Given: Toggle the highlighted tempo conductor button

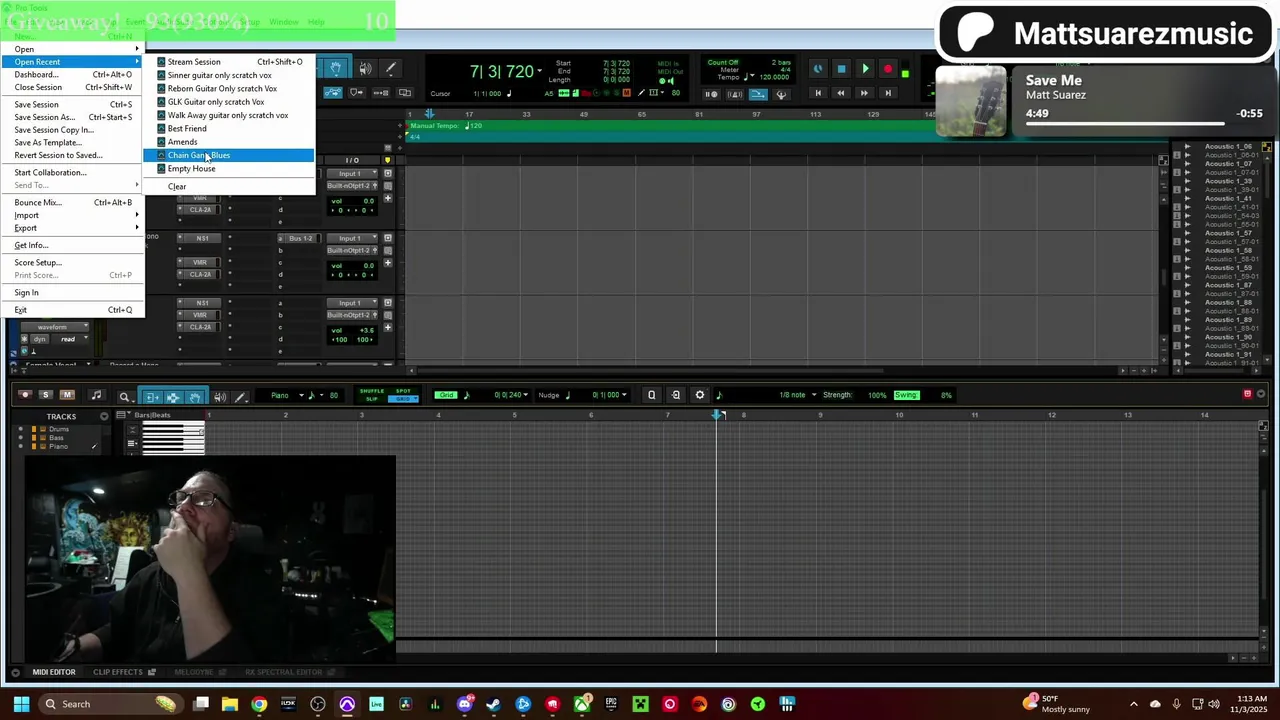Looking at the screenshot, I should click(758, 94).
